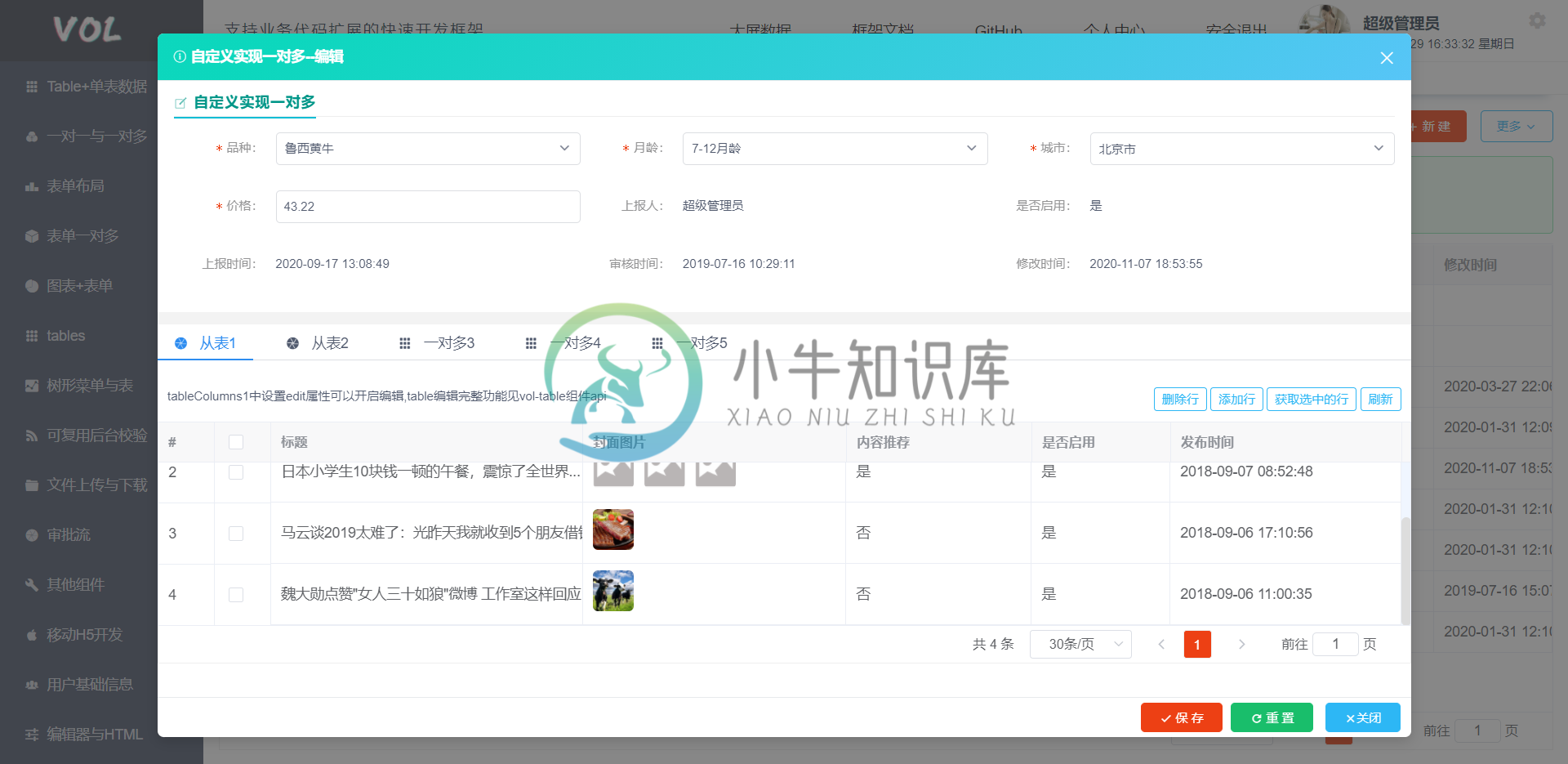Click the 图表+表单 sidebar icon
This screenshot has width=1568, height=764.
[x=32, y=286]
